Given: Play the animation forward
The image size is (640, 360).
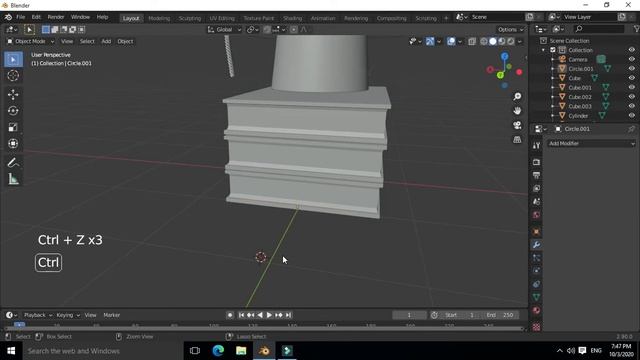Looking at the screenshot, I should pyautogui.click(x=269, y=315).
